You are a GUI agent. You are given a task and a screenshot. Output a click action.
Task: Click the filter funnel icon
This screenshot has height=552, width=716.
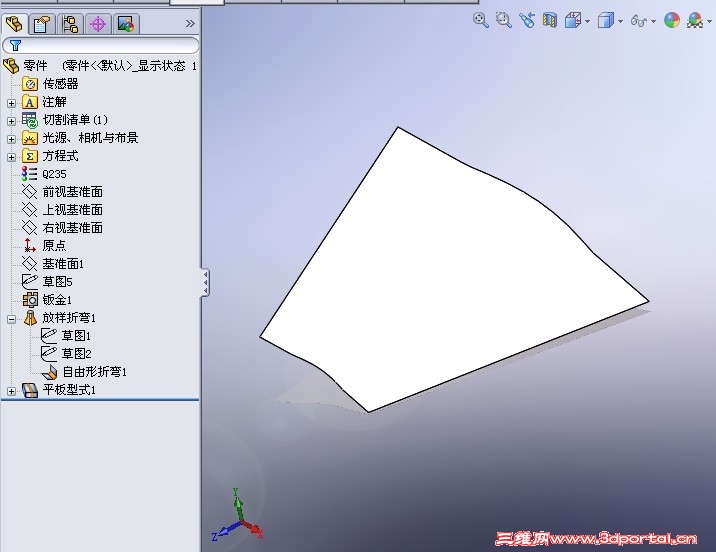(16, 45)
